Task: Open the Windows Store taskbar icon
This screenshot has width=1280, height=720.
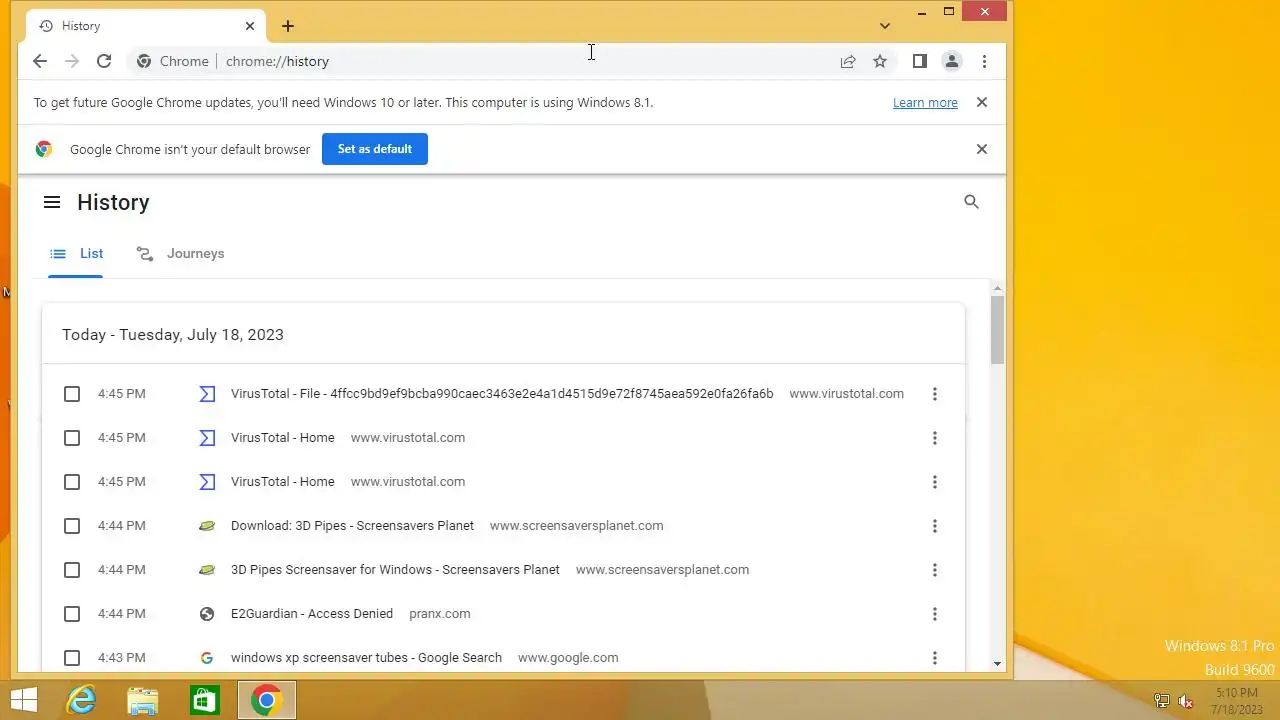Action: click(x=205, y=700)
